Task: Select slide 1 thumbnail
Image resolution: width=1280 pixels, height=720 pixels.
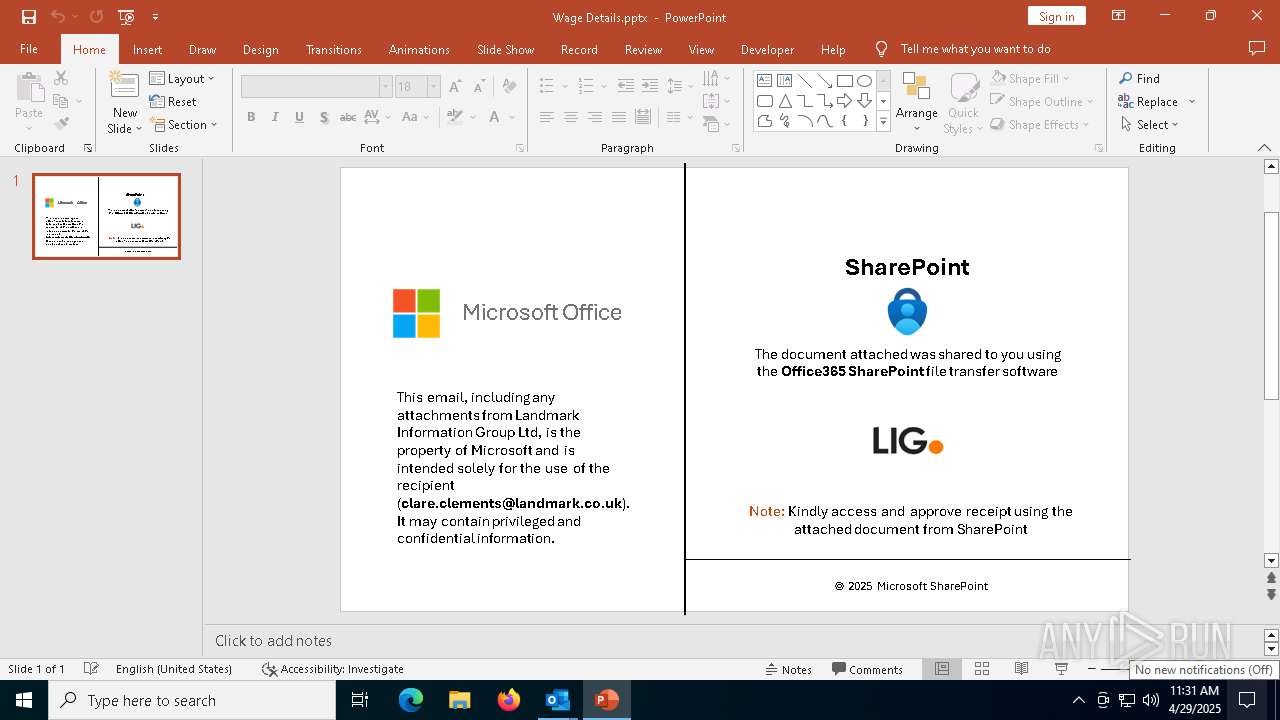Action: click(106, 216)
